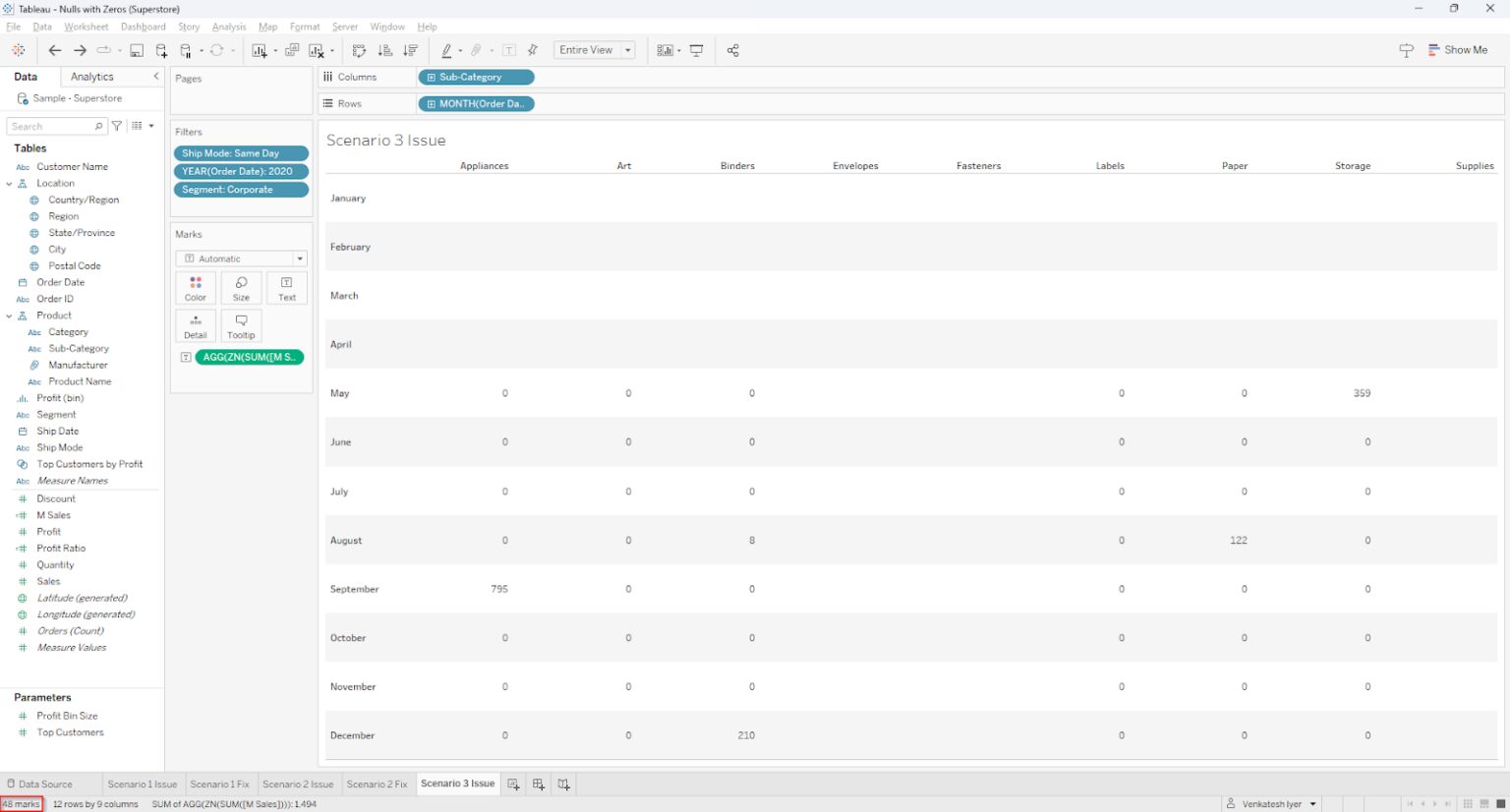Click the New Worksheet toolbar icon
1510x812 pixels.
click(x=260, y=50)
